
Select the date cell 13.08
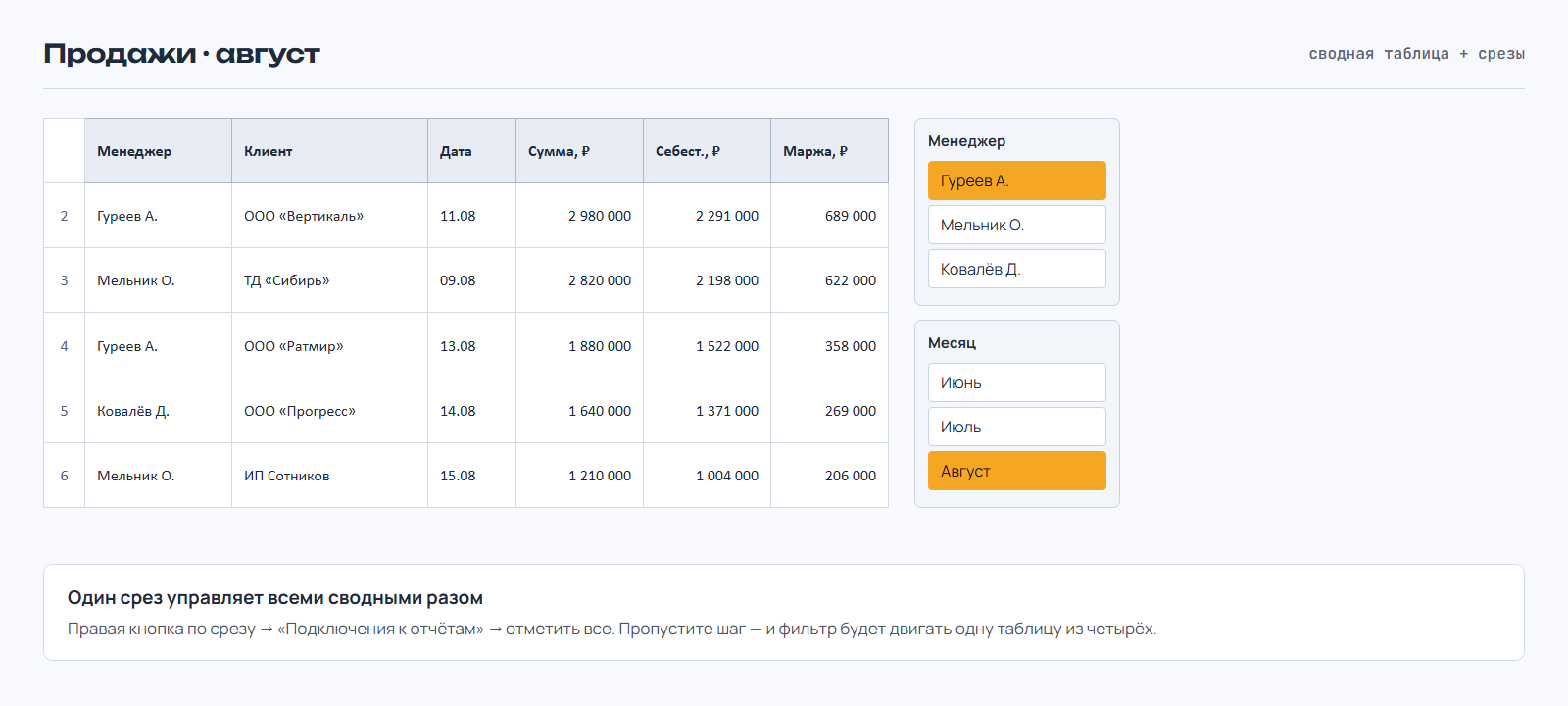coord(472,346)
